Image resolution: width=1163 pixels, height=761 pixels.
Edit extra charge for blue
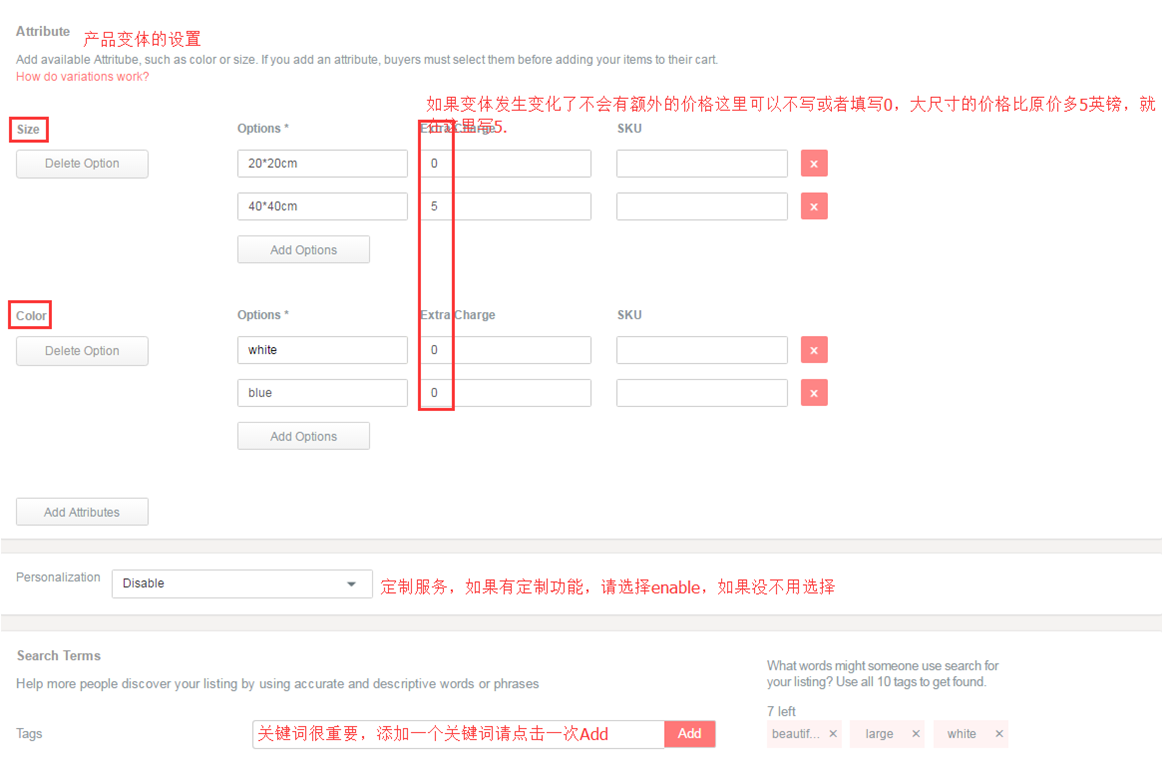click(506, 393)
